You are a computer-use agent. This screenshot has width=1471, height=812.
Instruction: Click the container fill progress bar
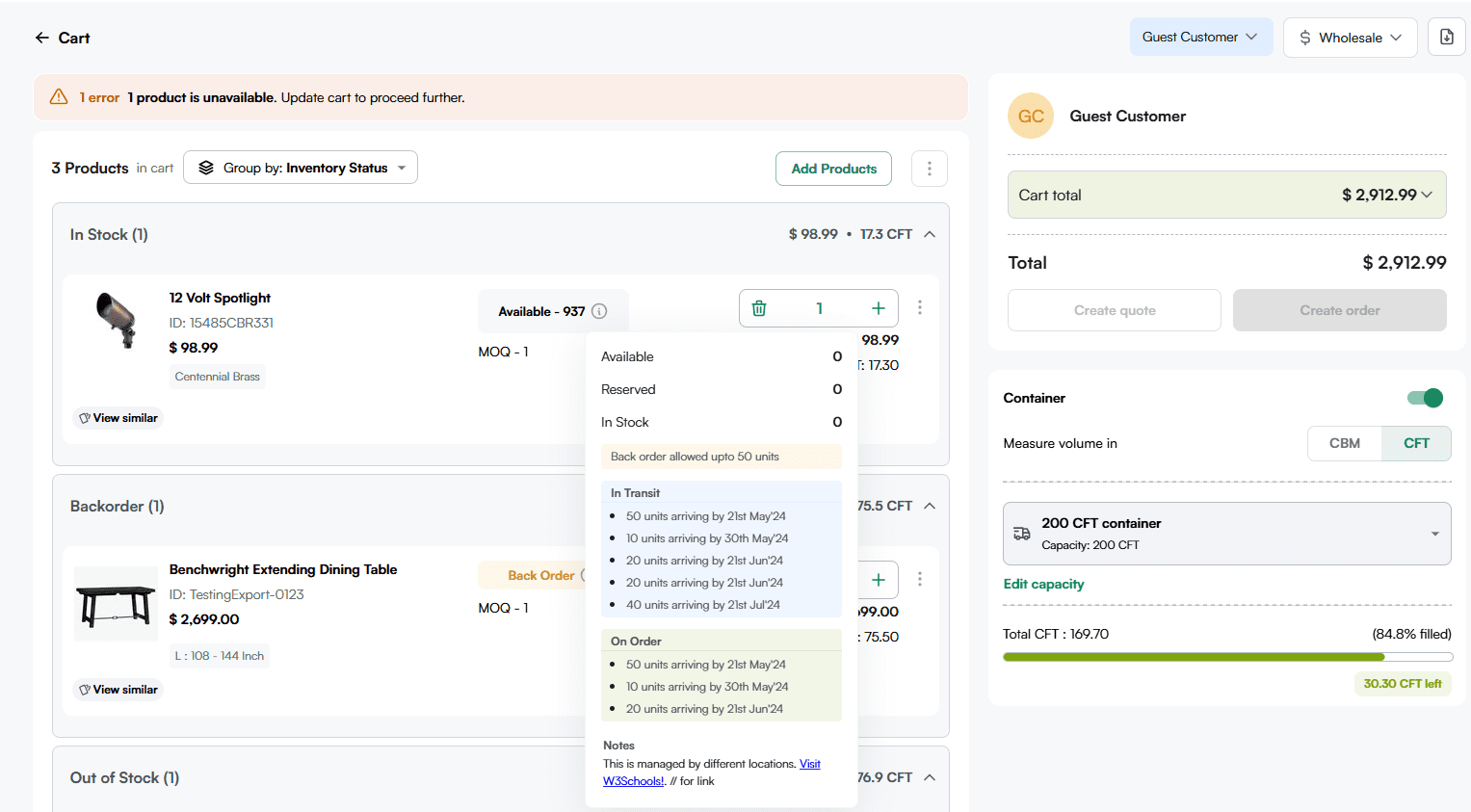coord(1226,657)
